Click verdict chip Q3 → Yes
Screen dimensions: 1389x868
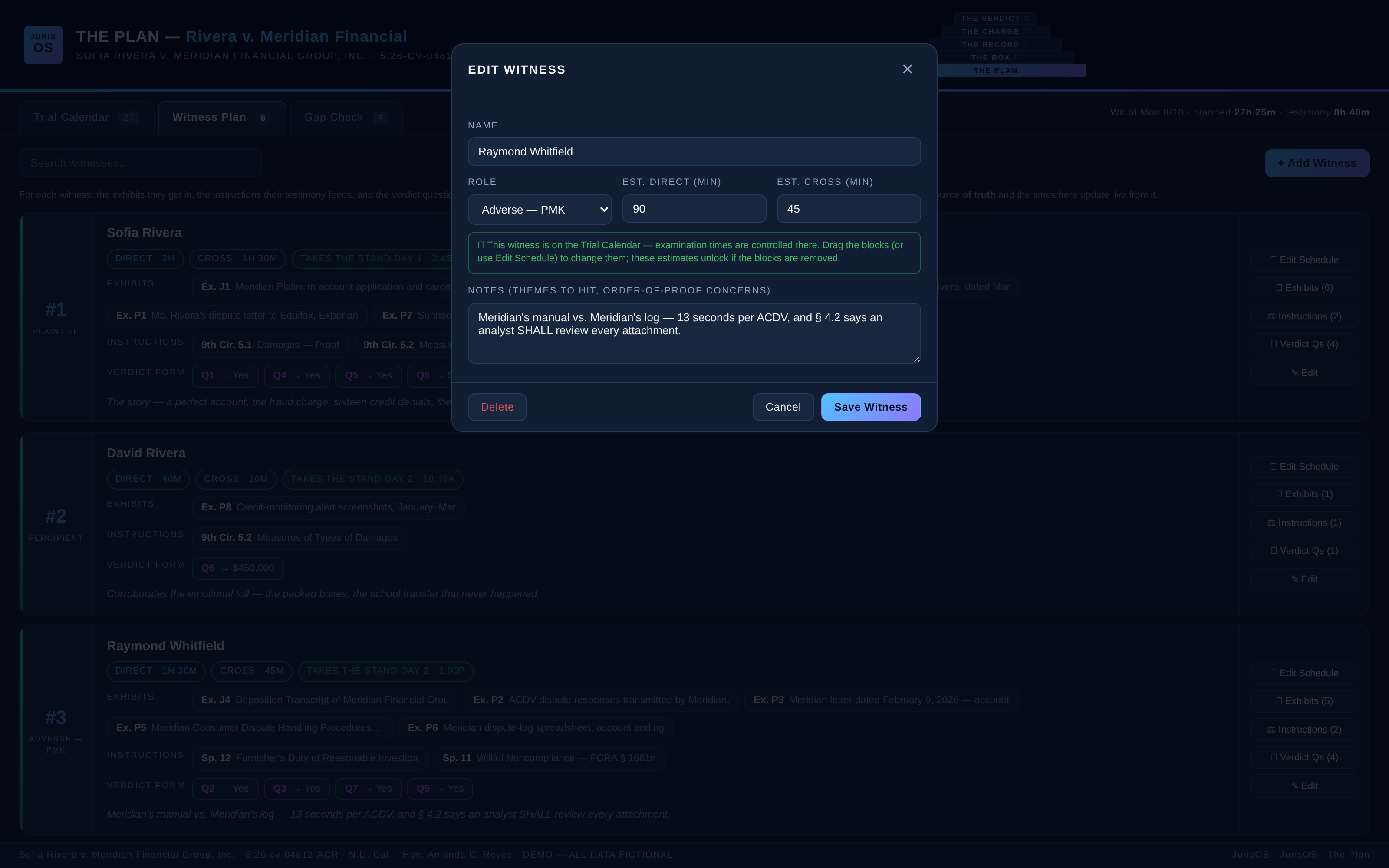pyautogui.click(x=297, y=789)
